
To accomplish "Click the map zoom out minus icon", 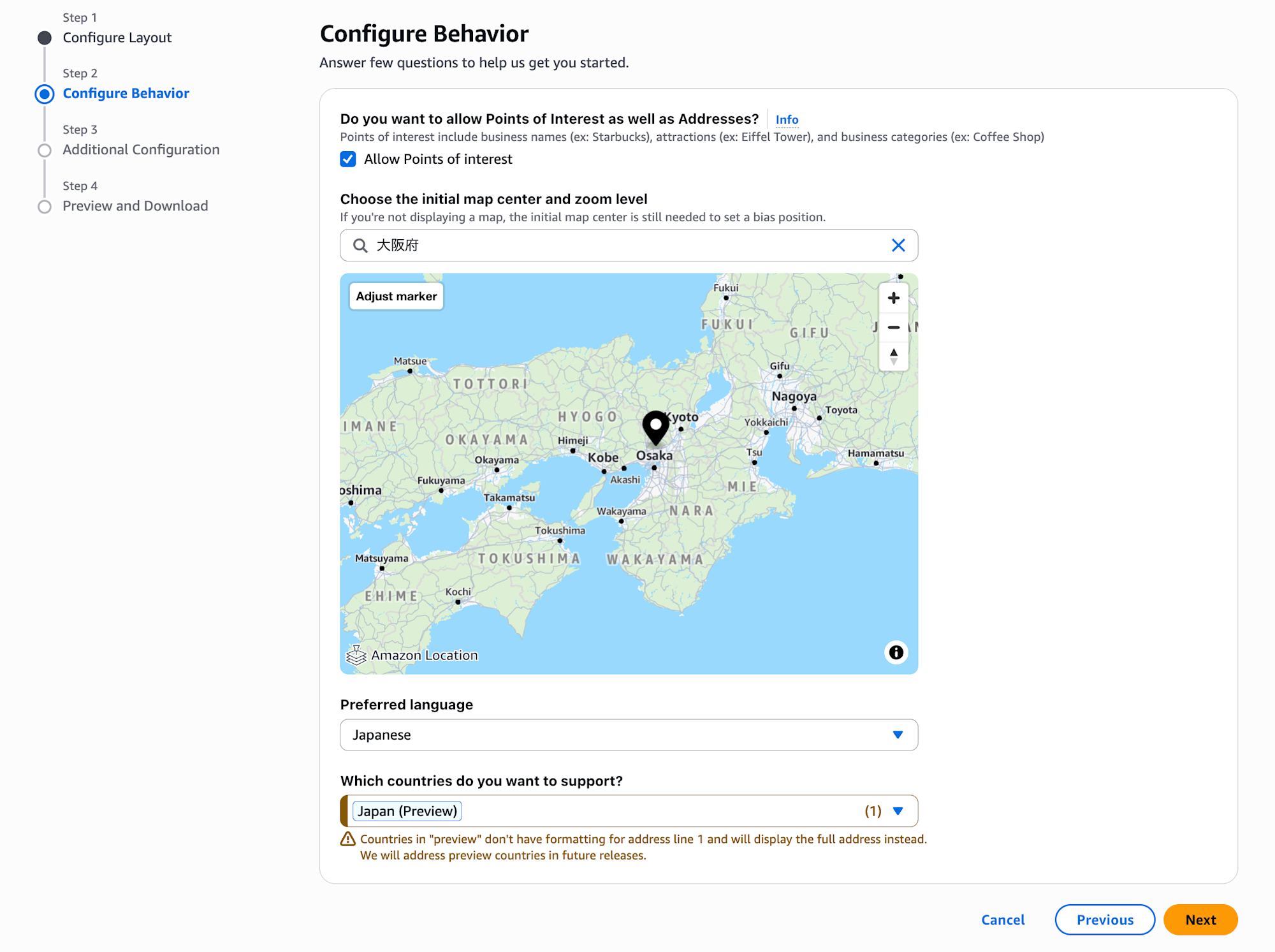I will (893, 327).
